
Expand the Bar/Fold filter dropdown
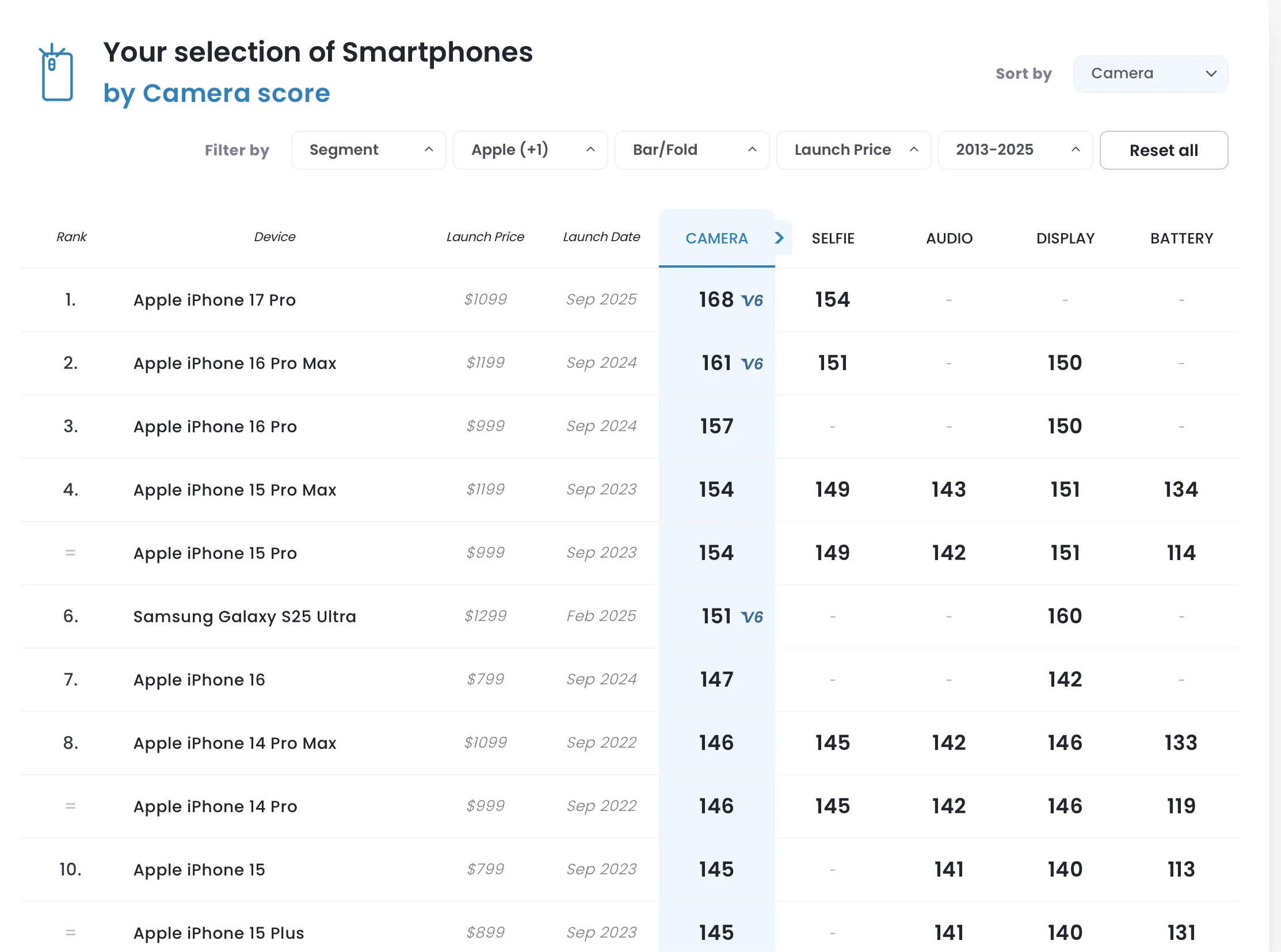[692, 150]
